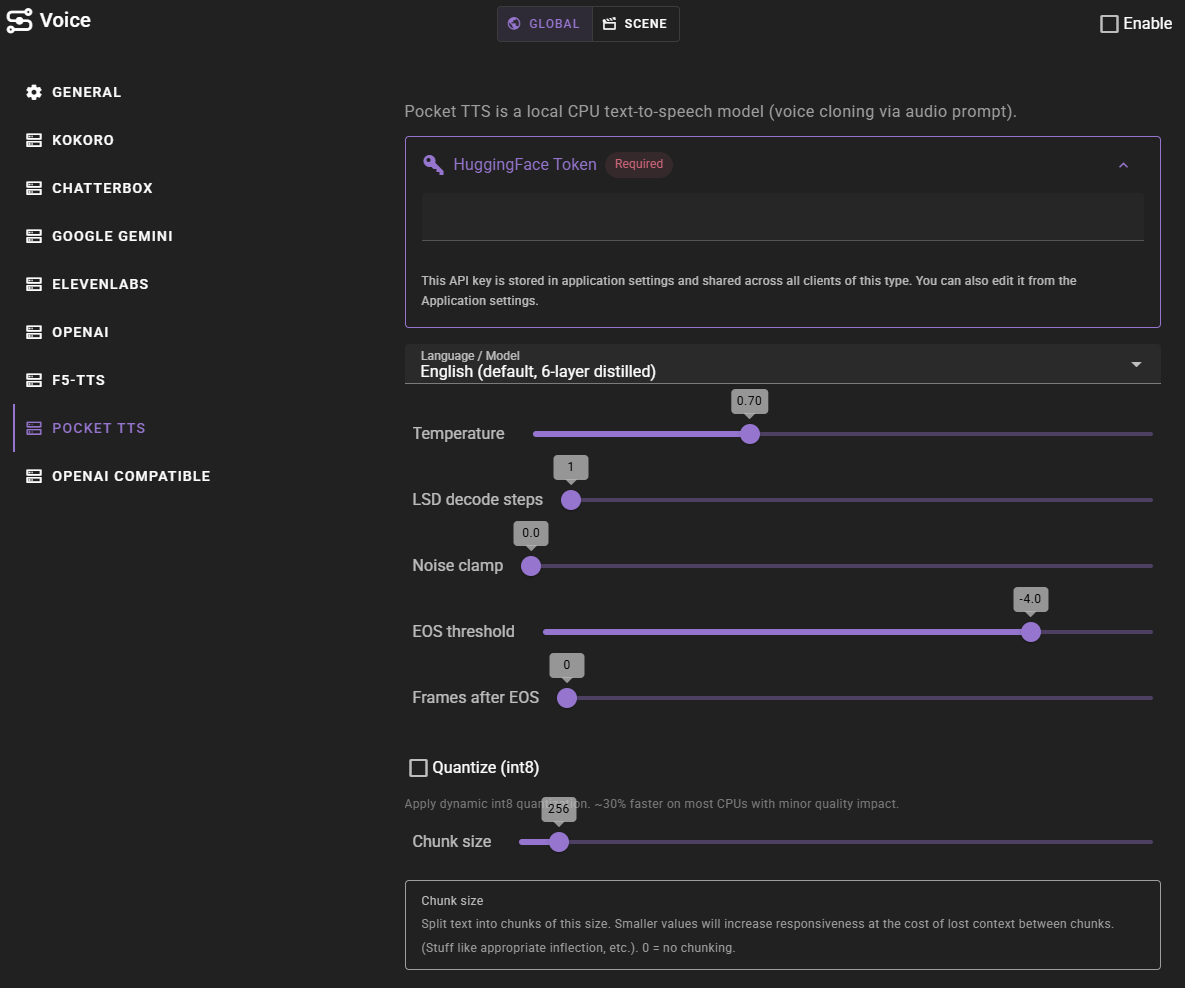
Task: Click the Temperature 0.70 value bubble
Action: pyautogui.click(x=750, y=401)
